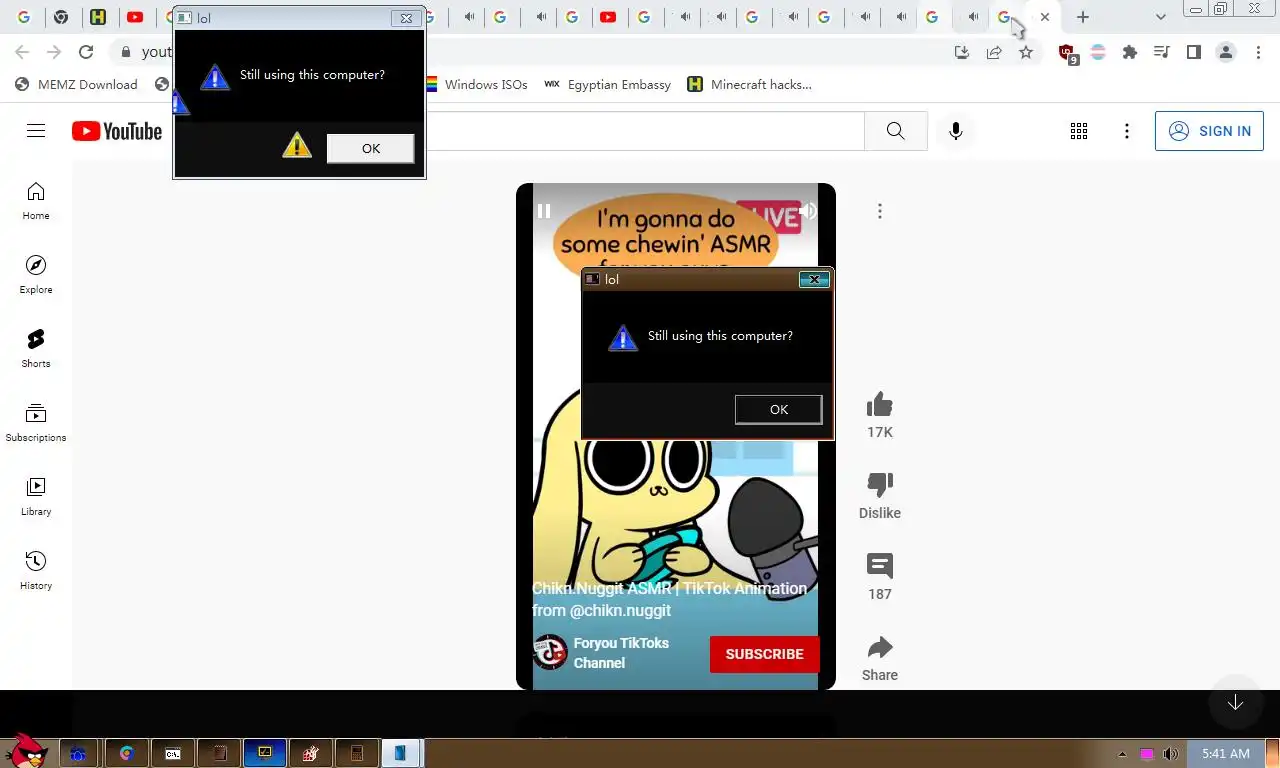Click the install app icon in the address bar
The width and height of the screenshot is (1280, 768).
click(962, 52)
